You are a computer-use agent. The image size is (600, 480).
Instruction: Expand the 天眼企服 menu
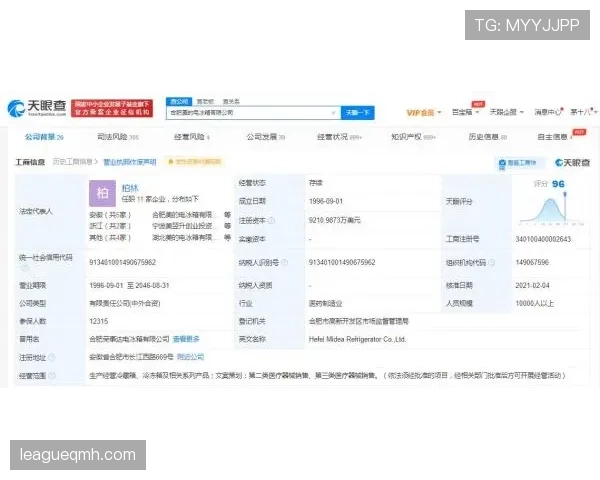507,112
